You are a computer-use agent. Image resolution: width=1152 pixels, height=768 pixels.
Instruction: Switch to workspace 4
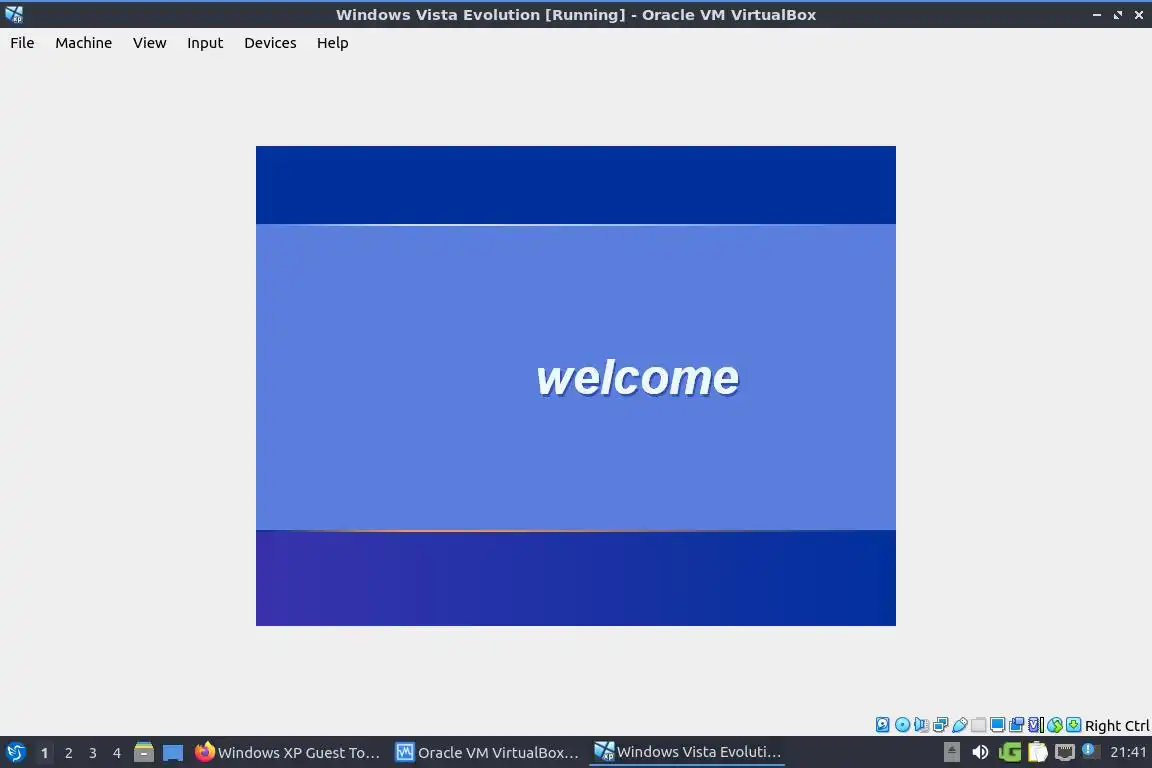pos(117,753)
